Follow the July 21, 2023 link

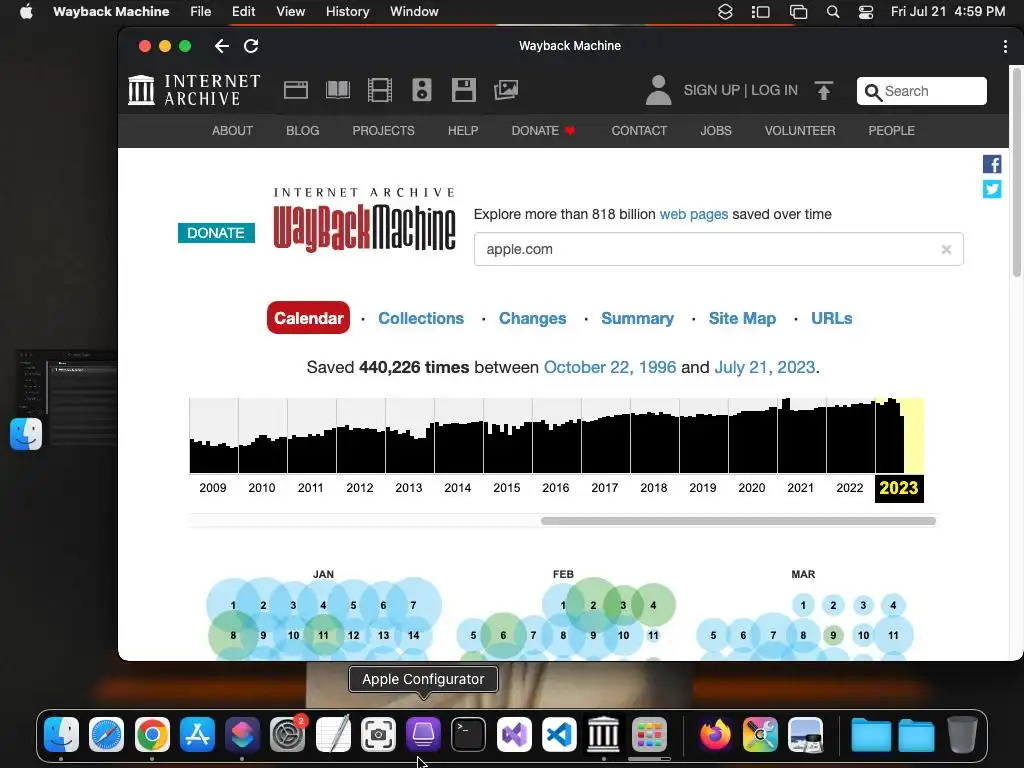tap(765, 367)
